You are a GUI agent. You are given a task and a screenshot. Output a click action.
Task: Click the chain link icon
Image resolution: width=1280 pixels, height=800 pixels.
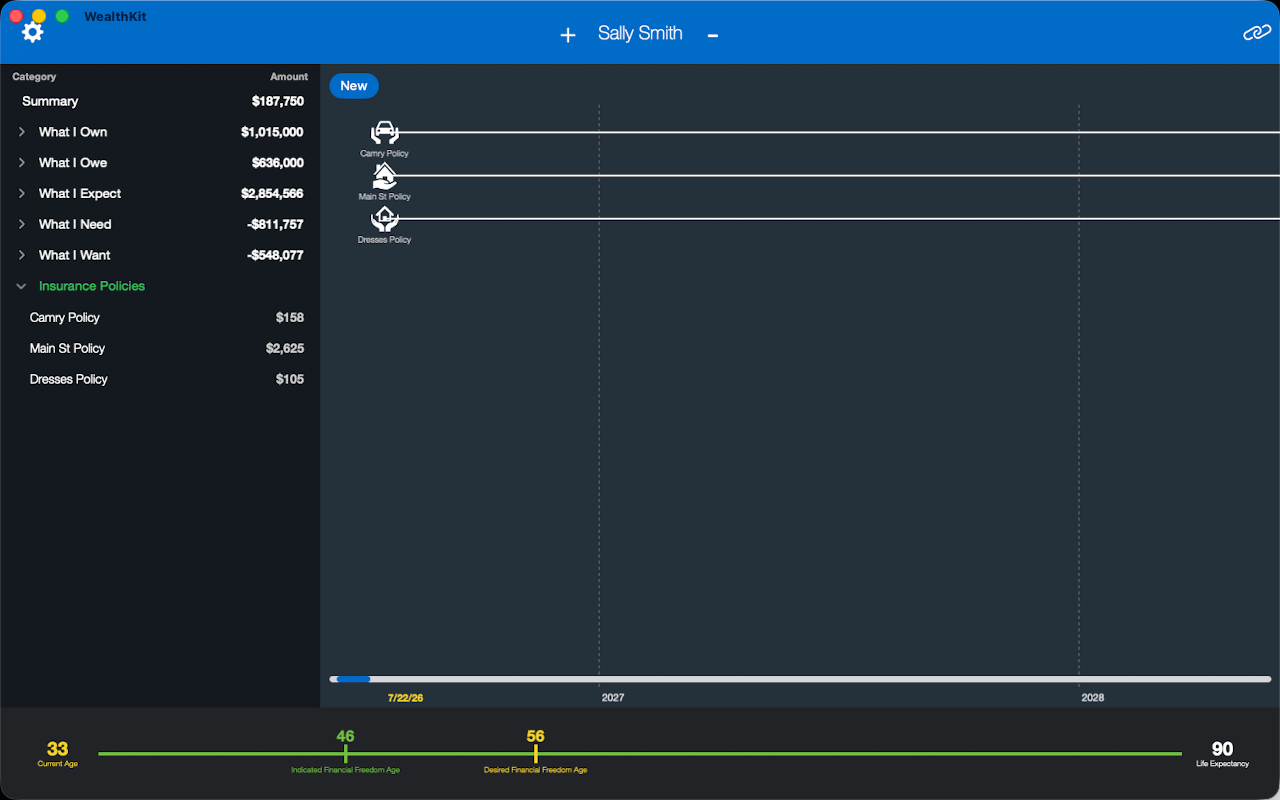[x=1256, y=33]
